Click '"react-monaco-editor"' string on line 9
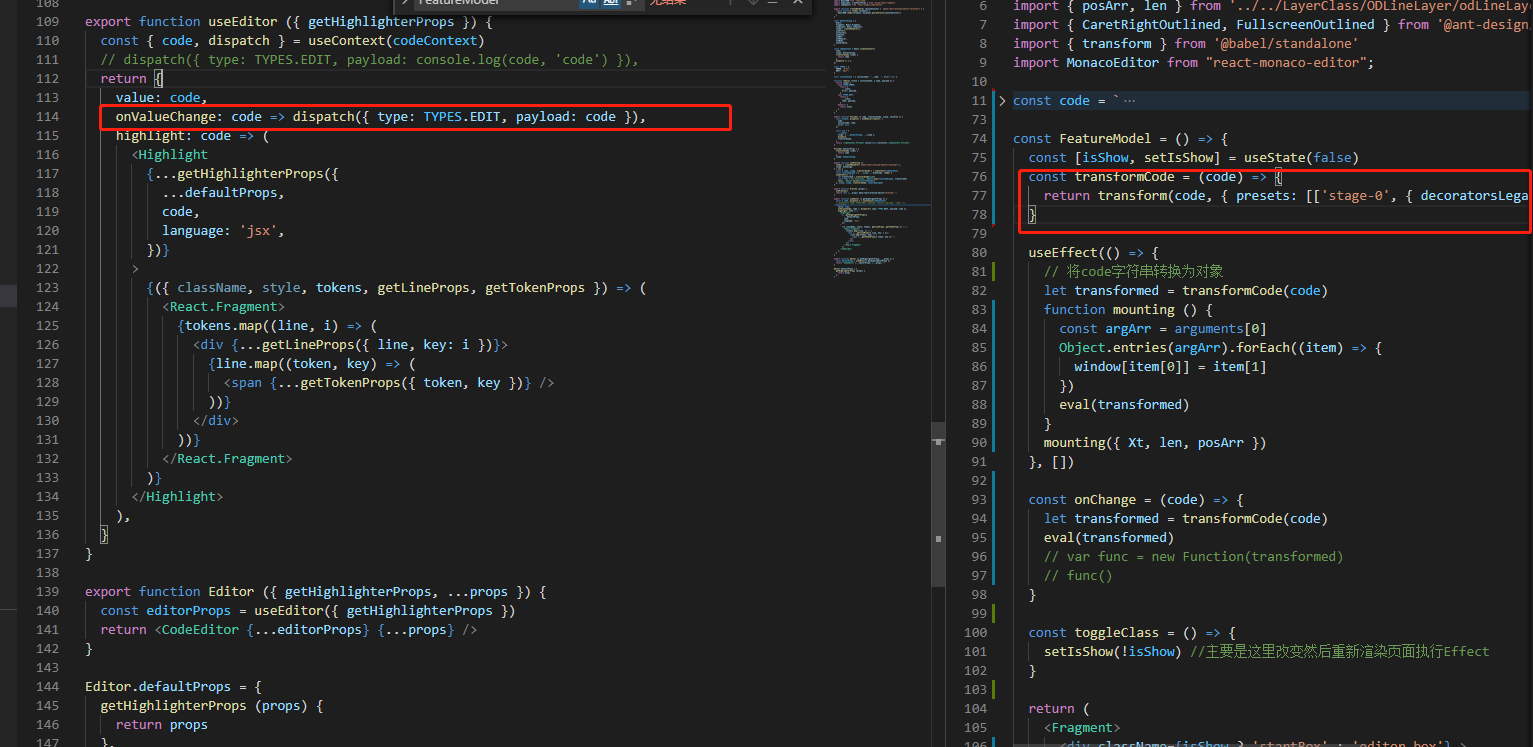 click(x=1286, y=63)
